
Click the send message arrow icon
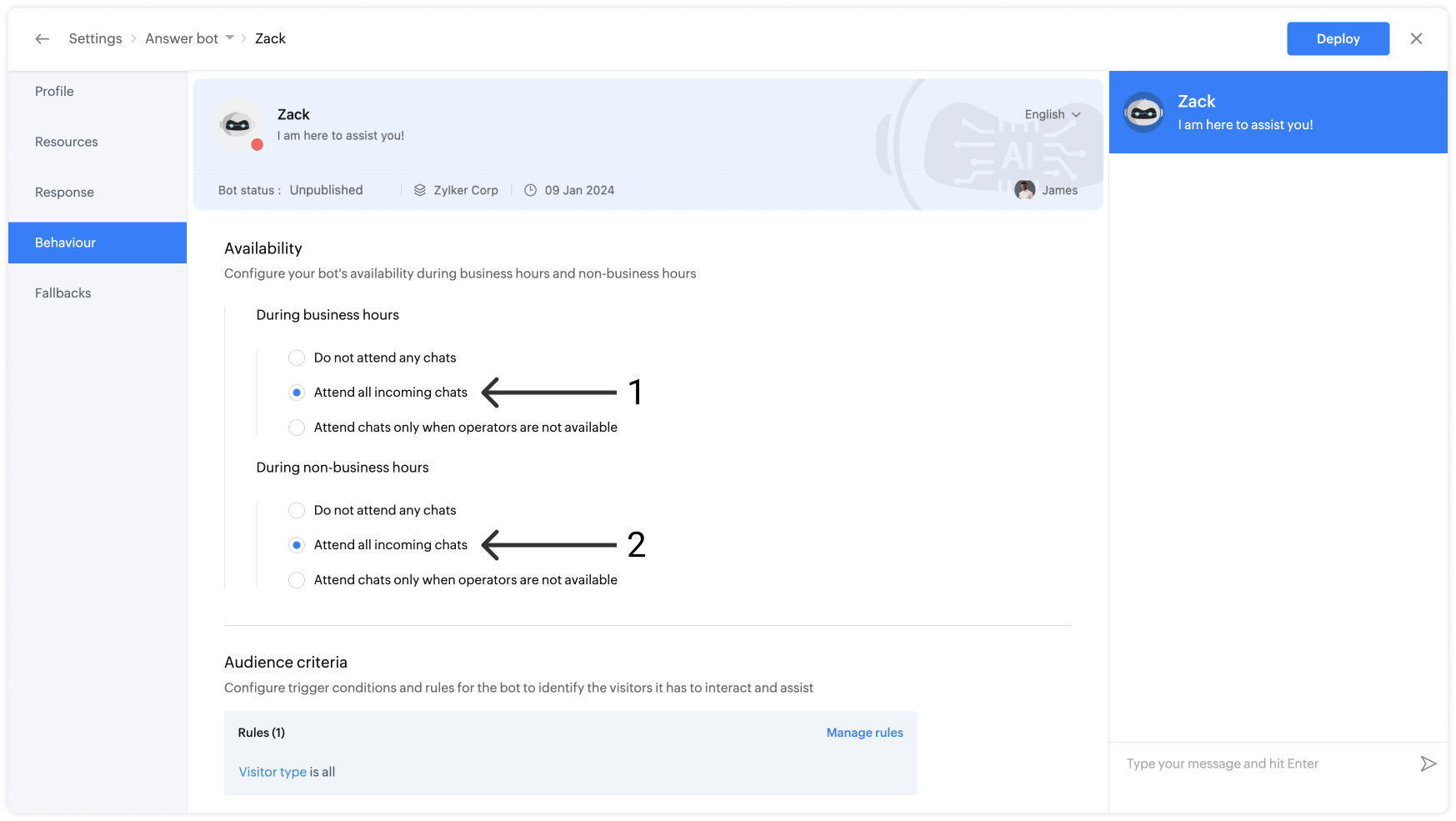coord(1428,763)
